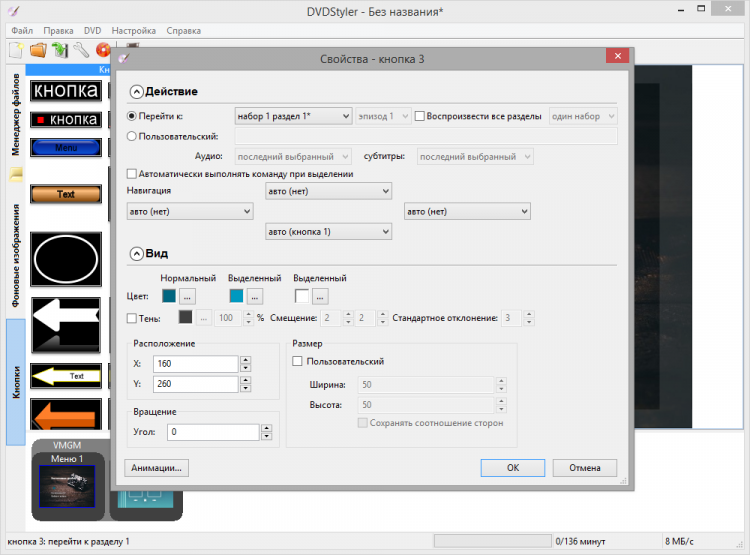
Task: Open the 'эпизод 1' dropdown
Action: 383,116
